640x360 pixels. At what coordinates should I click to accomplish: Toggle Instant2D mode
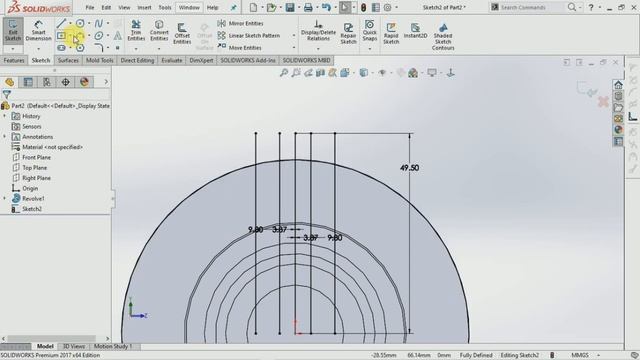[x=416, y=31]
